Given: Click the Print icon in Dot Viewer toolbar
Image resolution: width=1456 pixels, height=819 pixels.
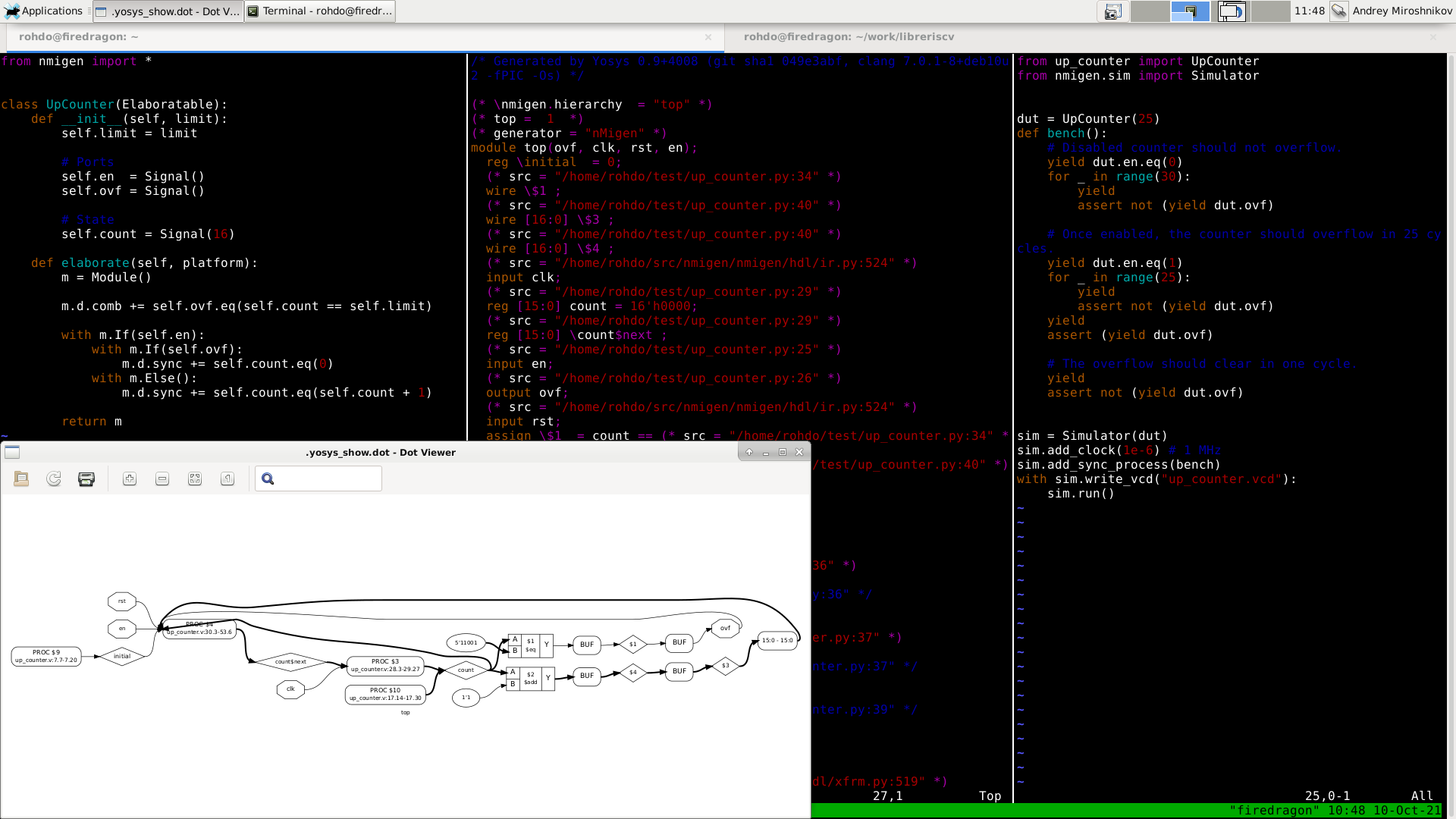Looking at the screenshot, I should point(86,479).
